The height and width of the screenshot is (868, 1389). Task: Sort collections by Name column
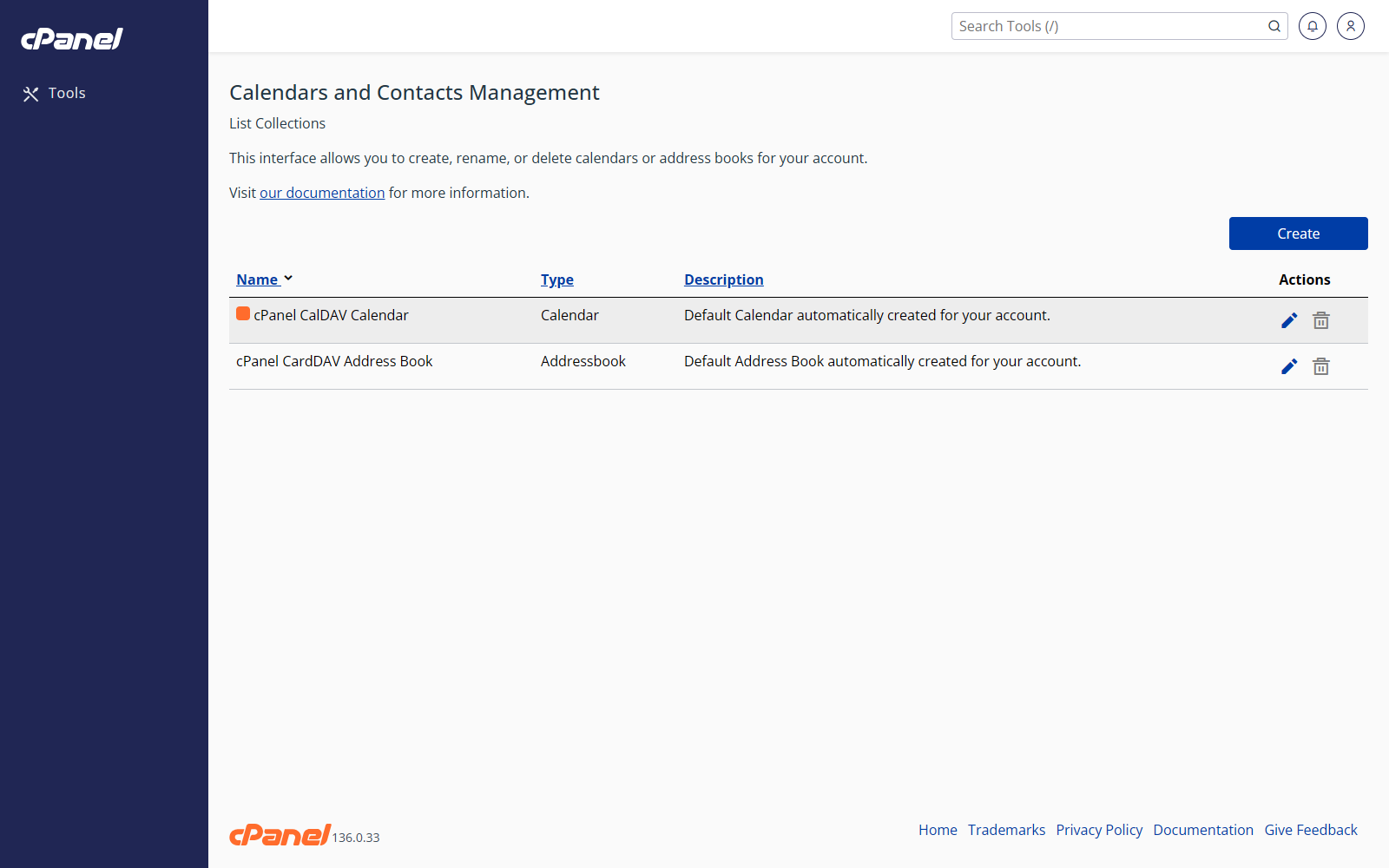pyautogui.click(x=257, y=279)
